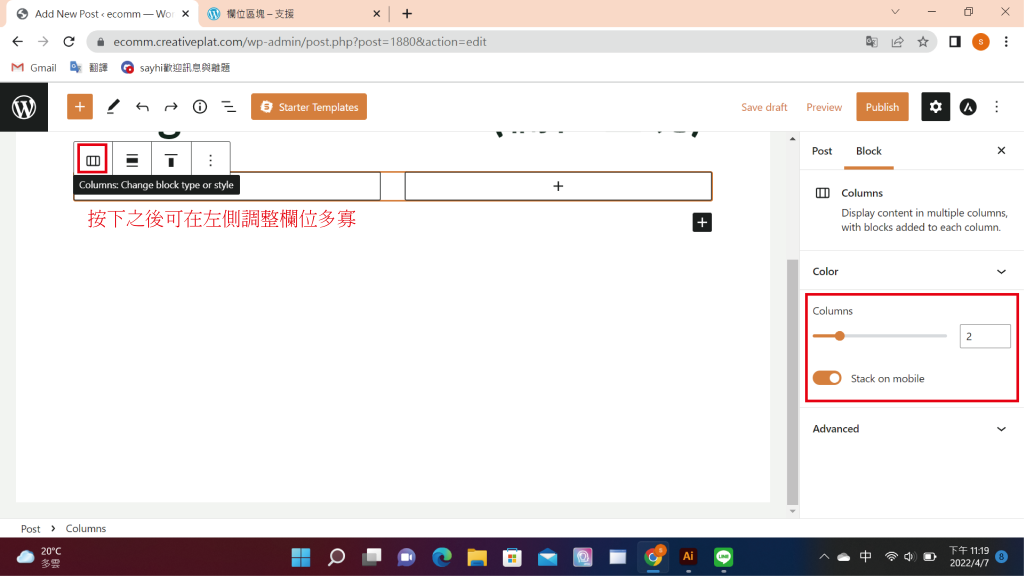Select the pencil Tools icon
1024x576 pixels.
point(113,107)
